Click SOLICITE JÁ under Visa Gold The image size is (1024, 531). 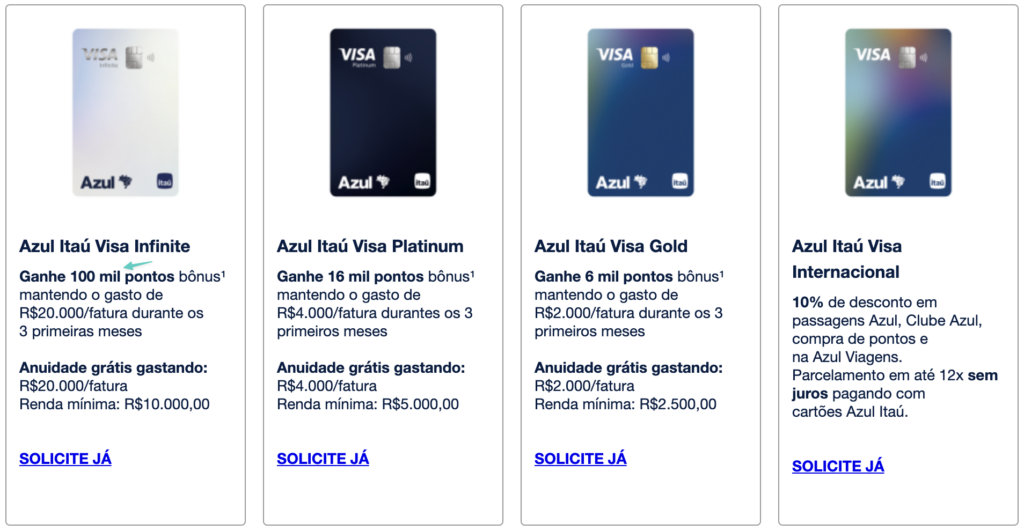tap(580, 459)
